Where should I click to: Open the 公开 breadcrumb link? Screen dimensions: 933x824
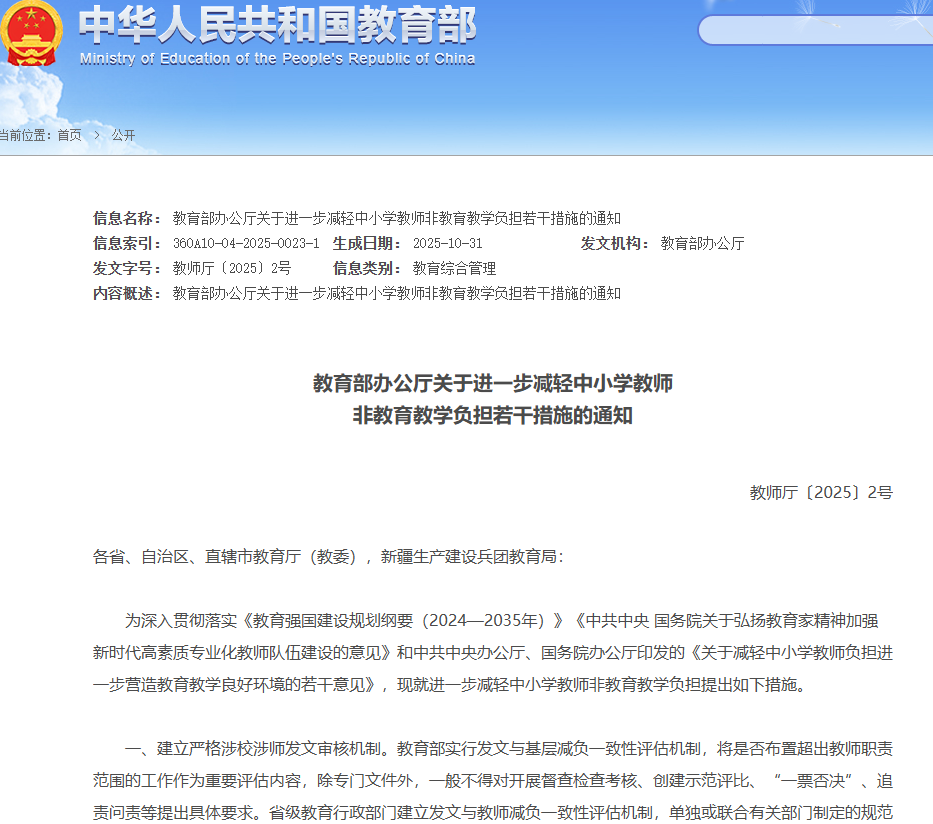coord(123,135)
